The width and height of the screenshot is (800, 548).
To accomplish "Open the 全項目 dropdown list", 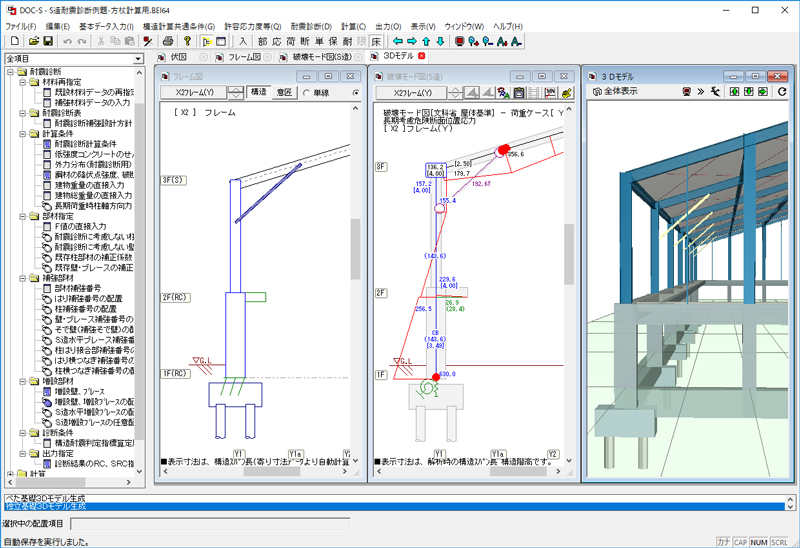I will pyautogui.click(x=138, y=59).
